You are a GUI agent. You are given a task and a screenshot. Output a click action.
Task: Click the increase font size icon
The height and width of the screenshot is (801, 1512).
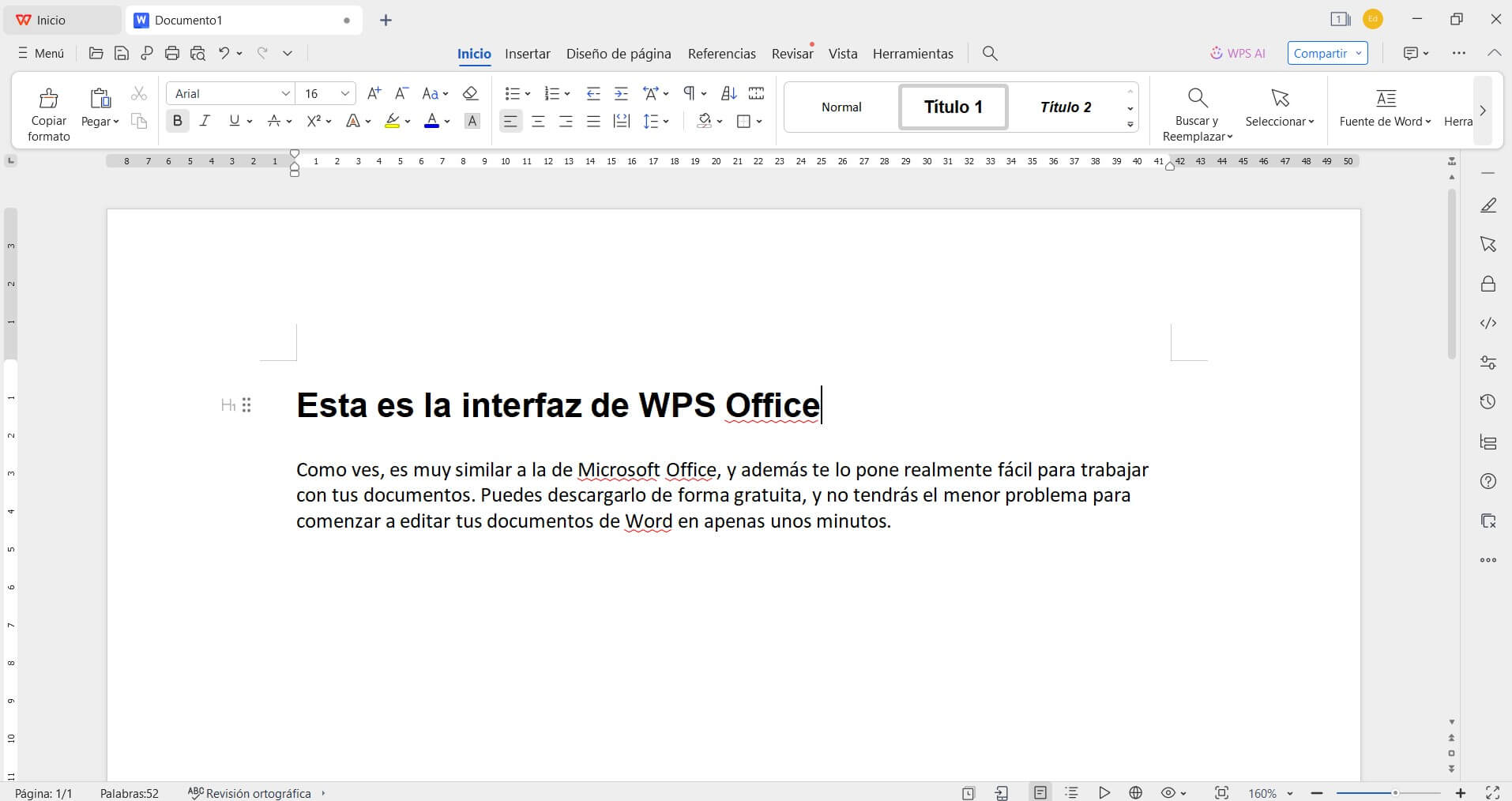374,93
